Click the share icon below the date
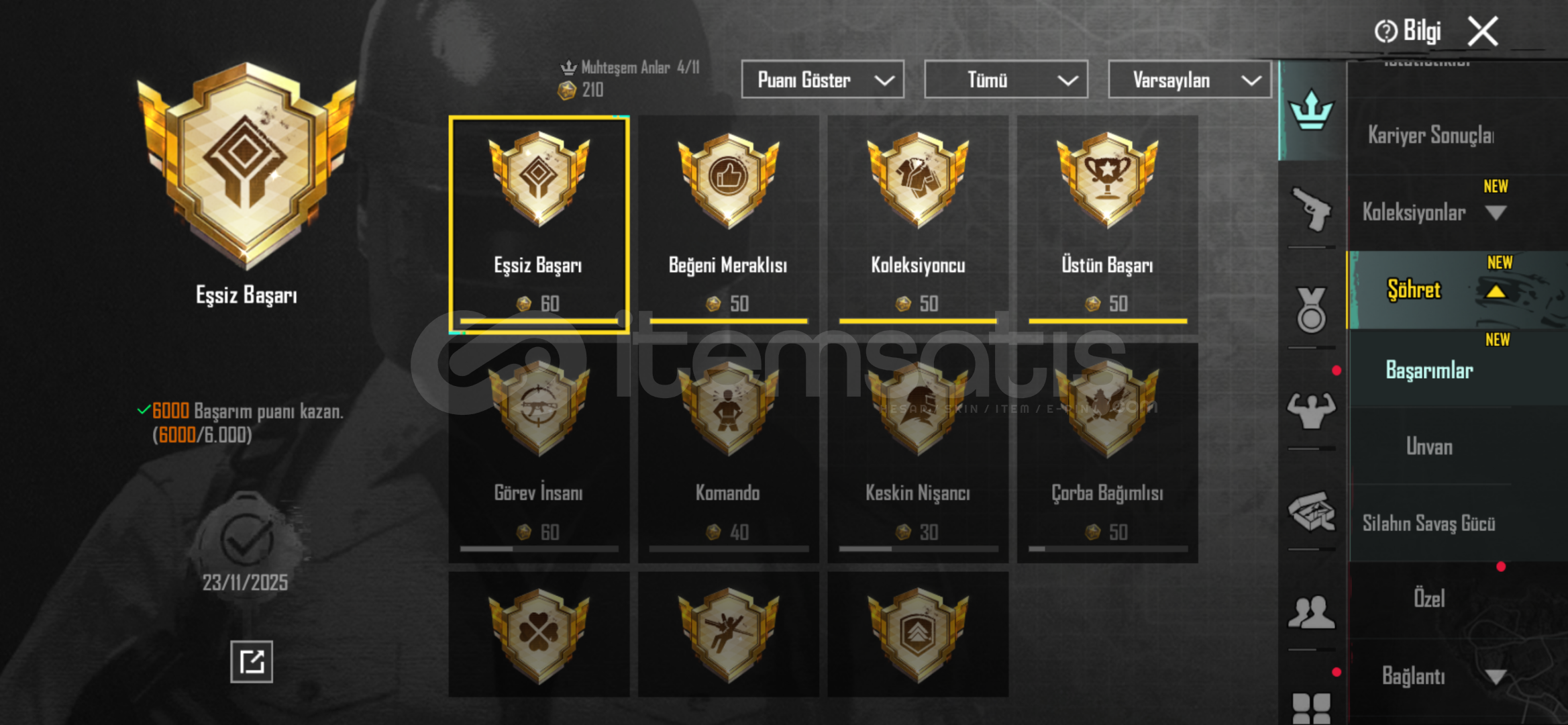 252,662
